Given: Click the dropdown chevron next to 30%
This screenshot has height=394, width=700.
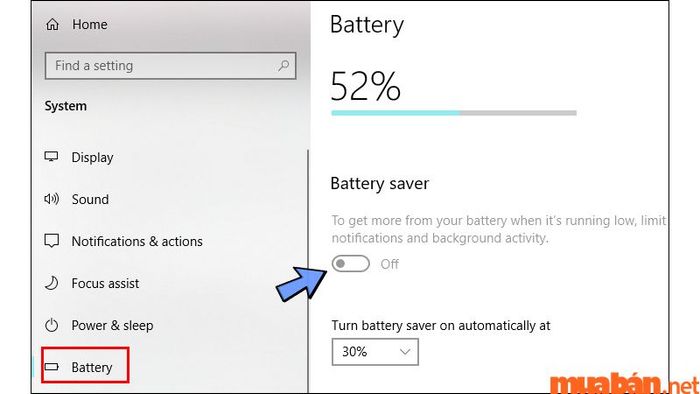Looking at the screenshot, I should click(405, 352).
